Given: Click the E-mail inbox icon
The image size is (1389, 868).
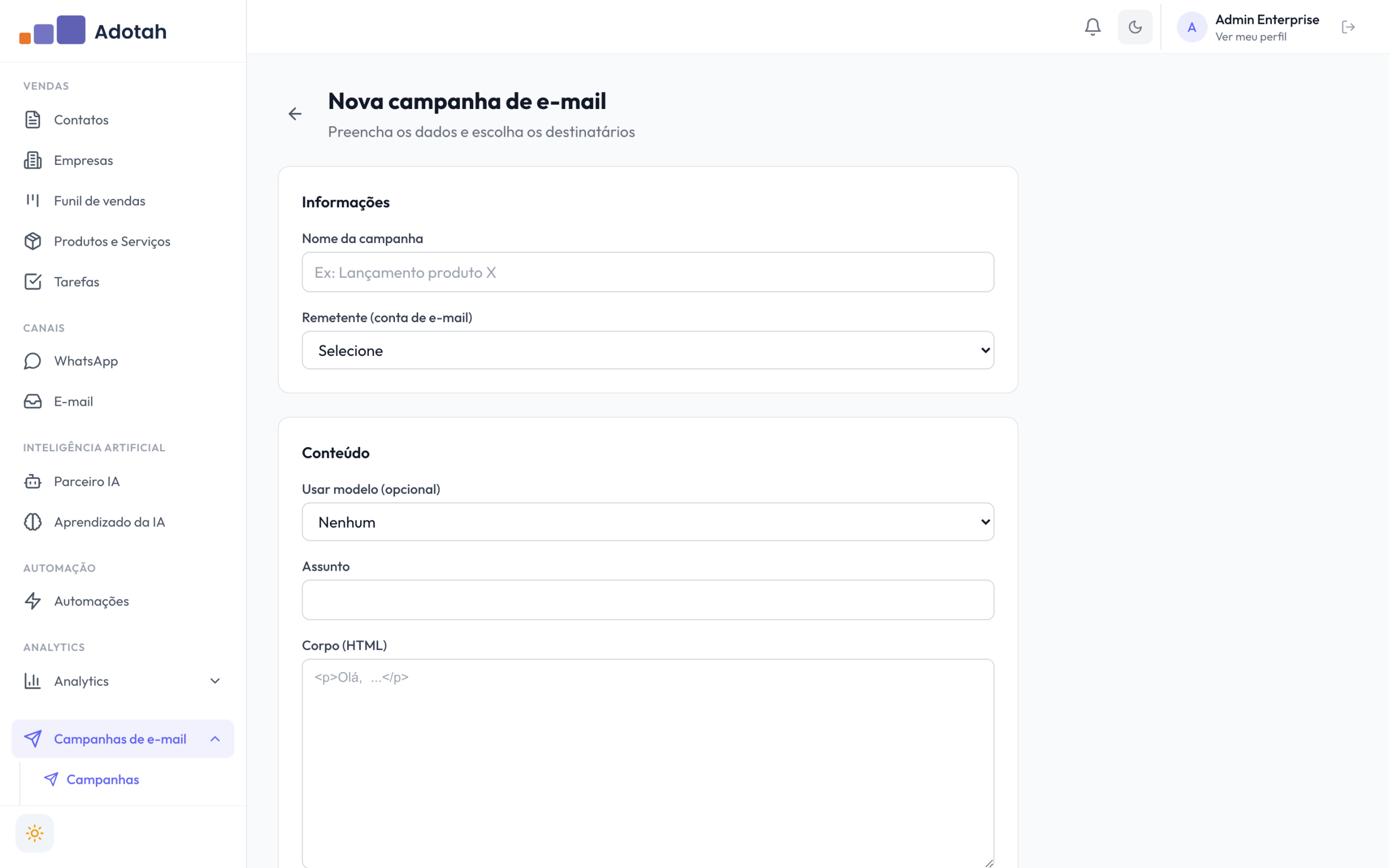Looking at the screenshot, I should point(33,401).
